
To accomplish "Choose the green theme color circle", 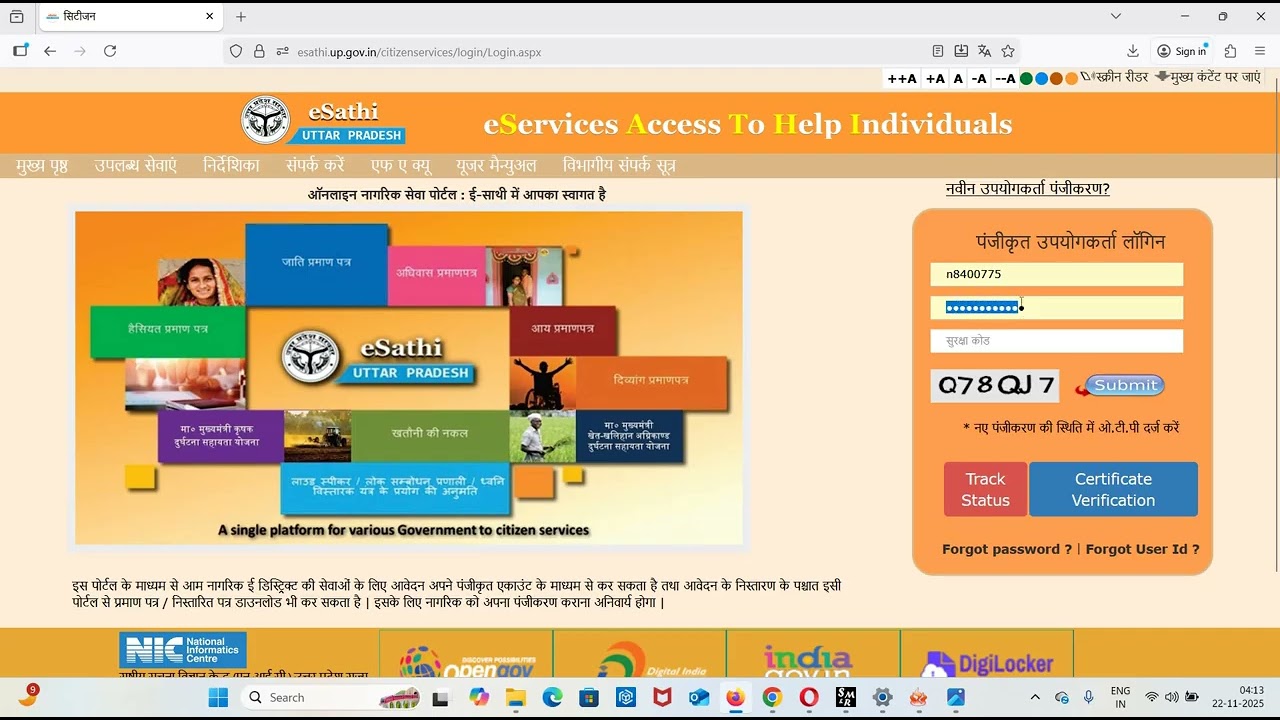I will click(x=1026, y=78).
